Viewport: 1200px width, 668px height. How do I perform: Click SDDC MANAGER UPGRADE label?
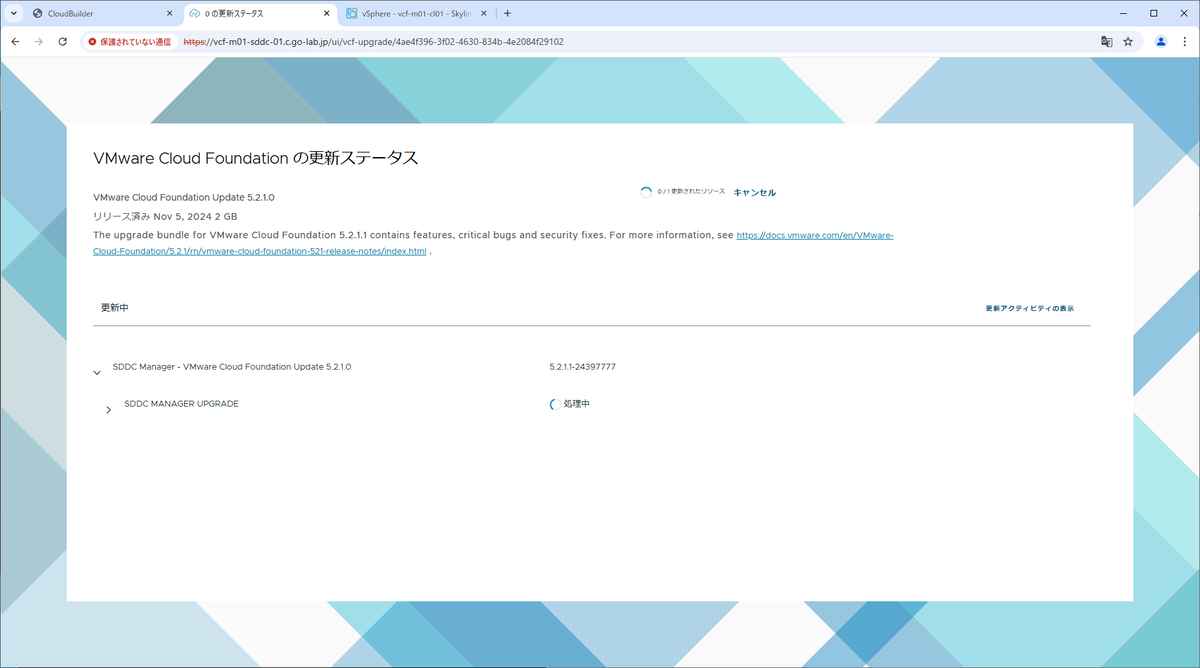click(x=181, y=404)
